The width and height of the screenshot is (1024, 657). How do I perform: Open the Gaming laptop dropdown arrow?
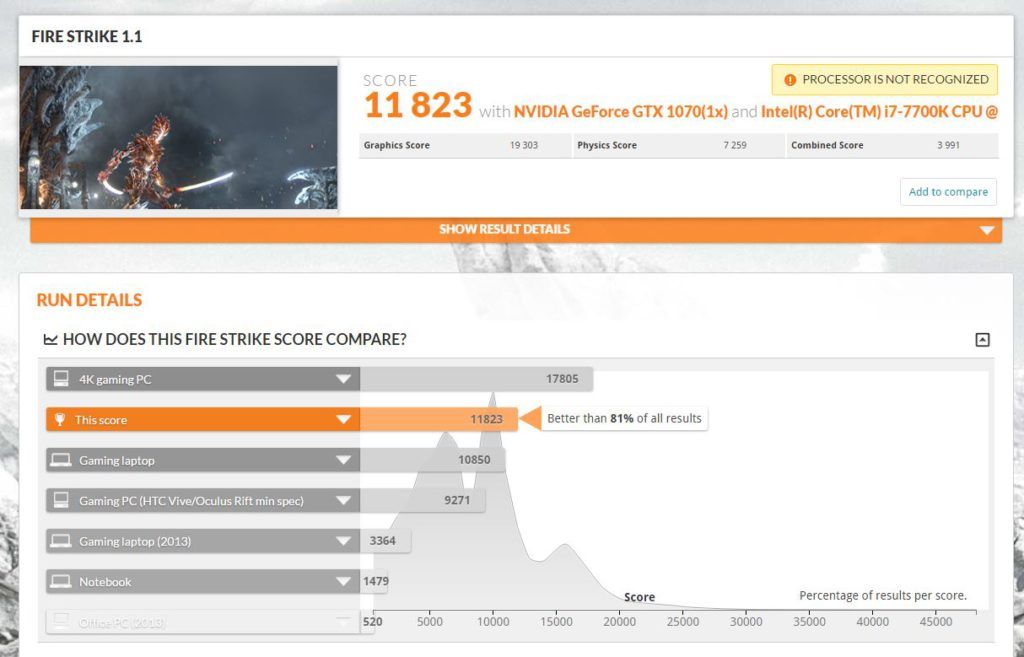pyautogui.click(x=344, y=460)
